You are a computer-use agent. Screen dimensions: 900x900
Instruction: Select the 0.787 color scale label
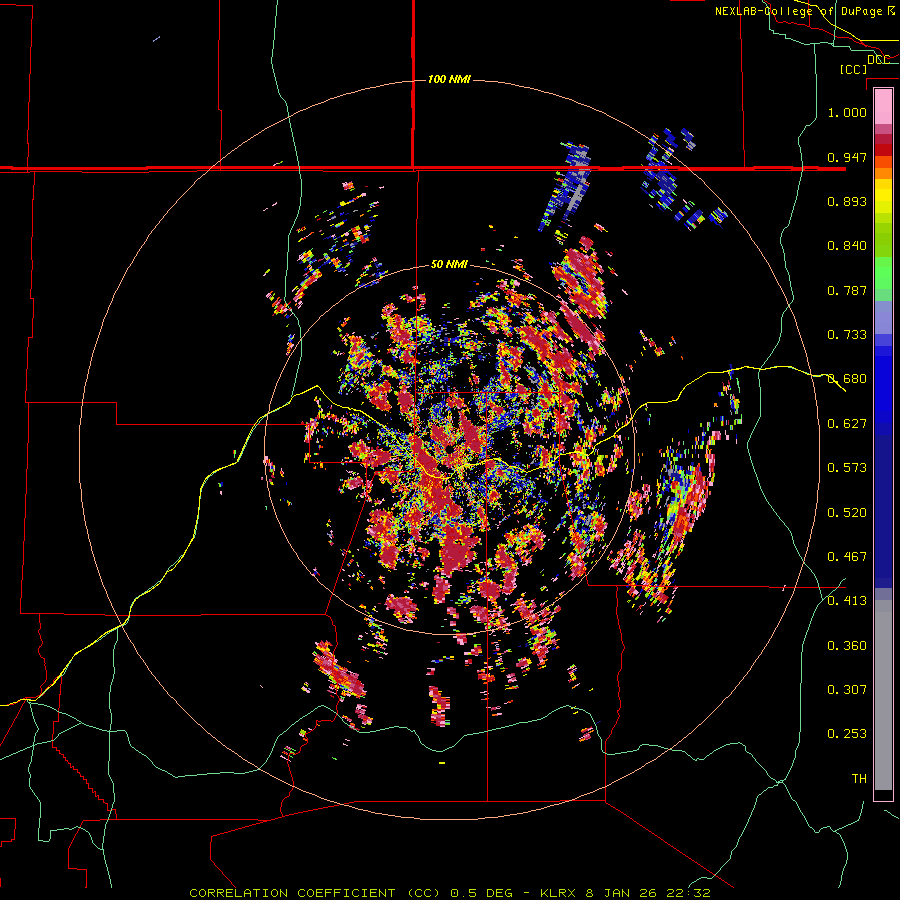(847, 290)
